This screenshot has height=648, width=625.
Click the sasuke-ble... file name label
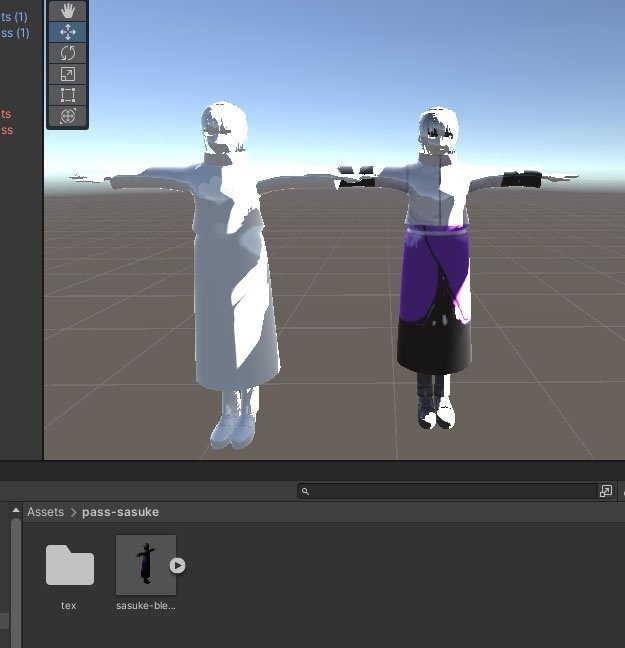(146, 605)
